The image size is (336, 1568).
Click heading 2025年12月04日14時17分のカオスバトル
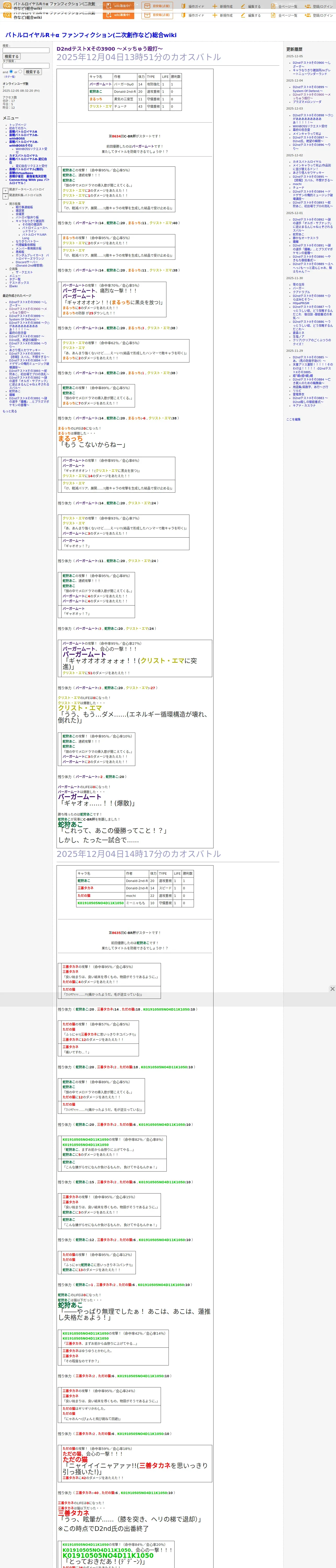[x=139, y=854]
